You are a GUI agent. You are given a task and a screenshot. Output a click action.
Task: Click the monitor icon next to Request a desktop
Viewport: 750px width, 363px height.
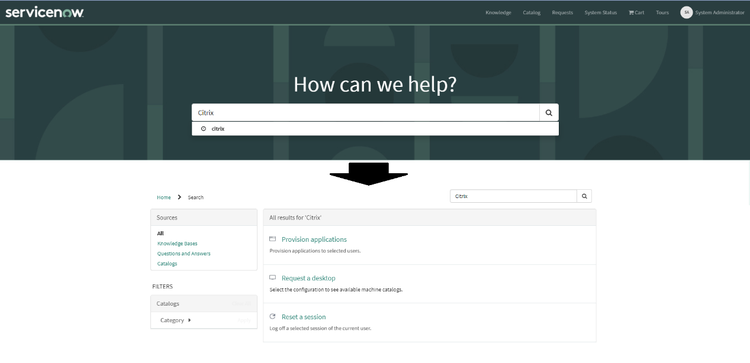pyautogui.click(x=273, y=278)
